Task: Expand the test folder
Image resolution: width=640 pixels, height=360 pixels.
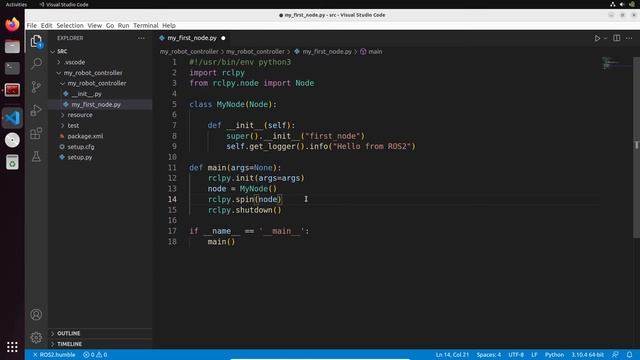Action: pos(100,126)
